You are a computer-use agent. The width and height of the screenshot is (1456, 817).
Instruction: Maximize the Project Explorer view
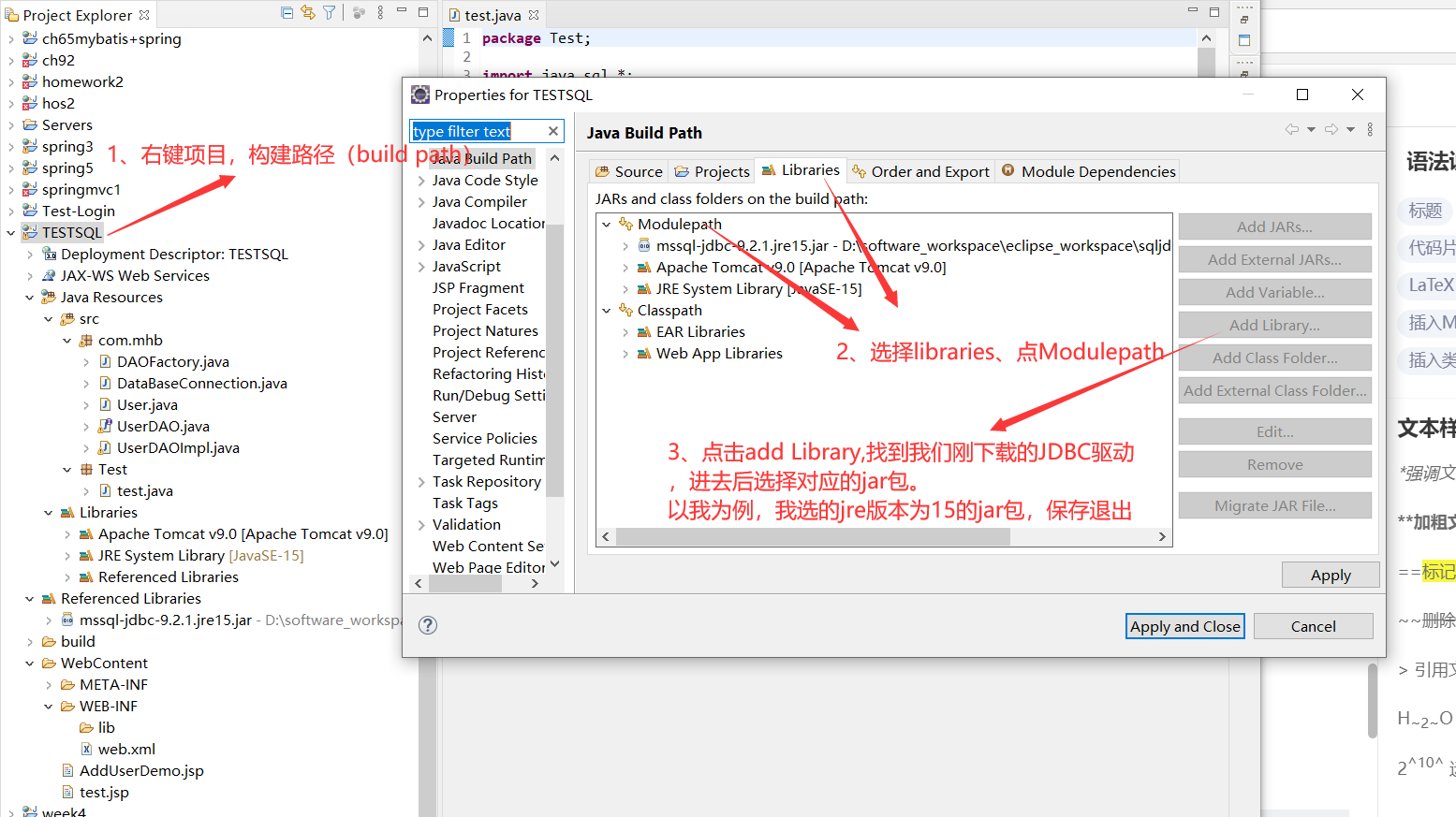coord(423,12)
